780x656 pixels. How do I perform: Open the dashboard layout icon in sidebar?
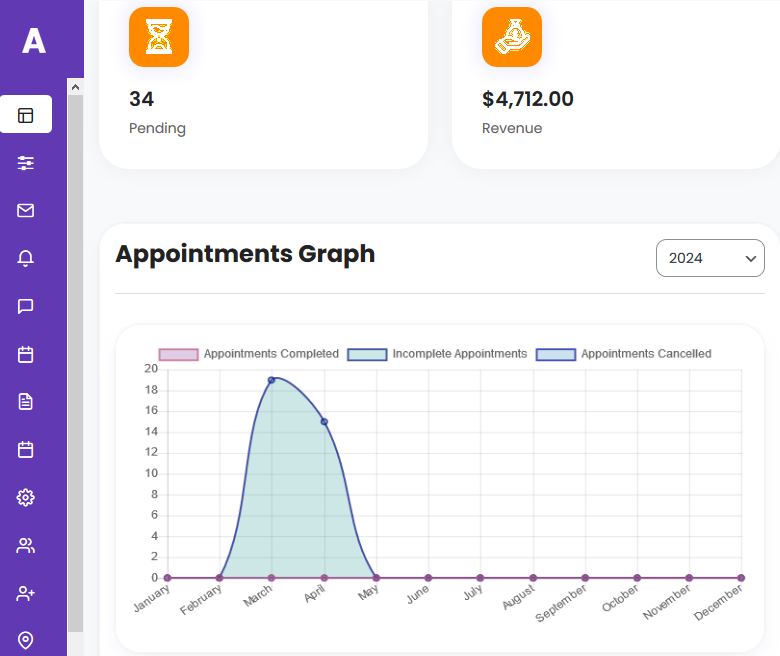click(x=25, y=115)
